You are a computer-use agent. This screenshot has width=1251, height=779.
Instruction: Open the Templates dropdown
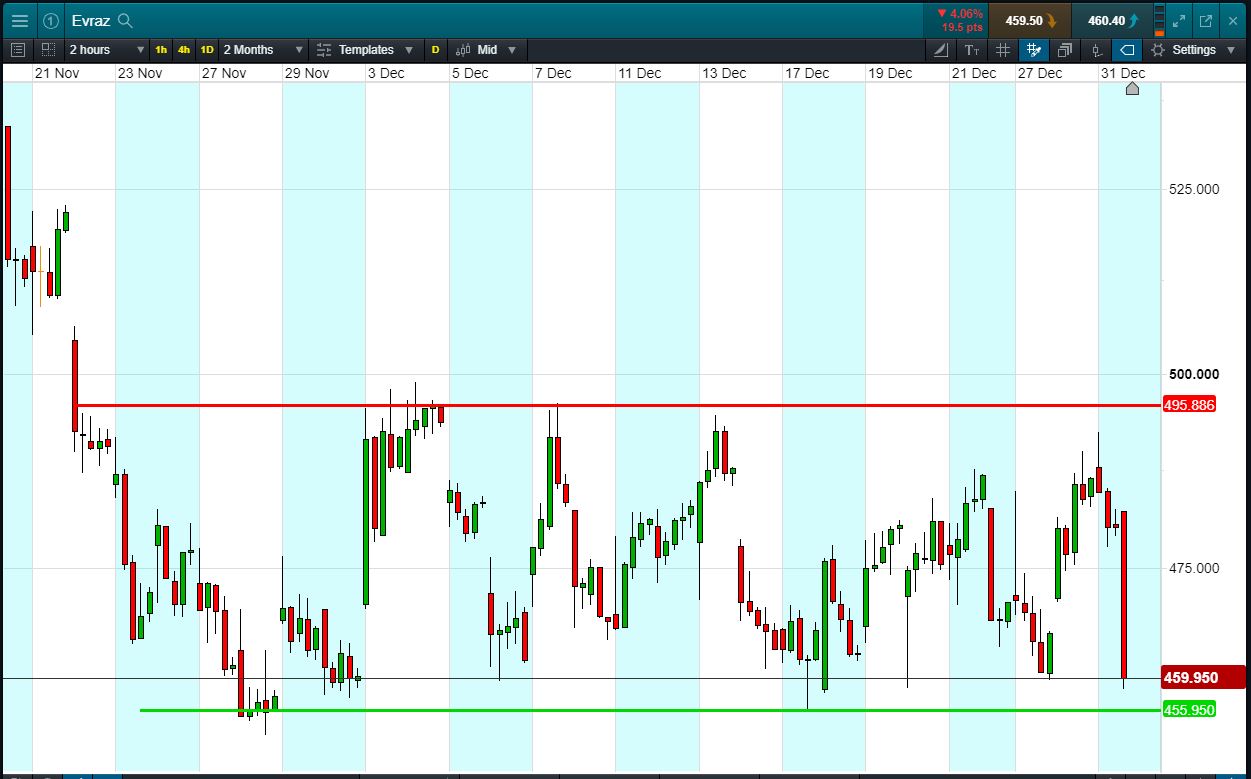tap(364, 49)
